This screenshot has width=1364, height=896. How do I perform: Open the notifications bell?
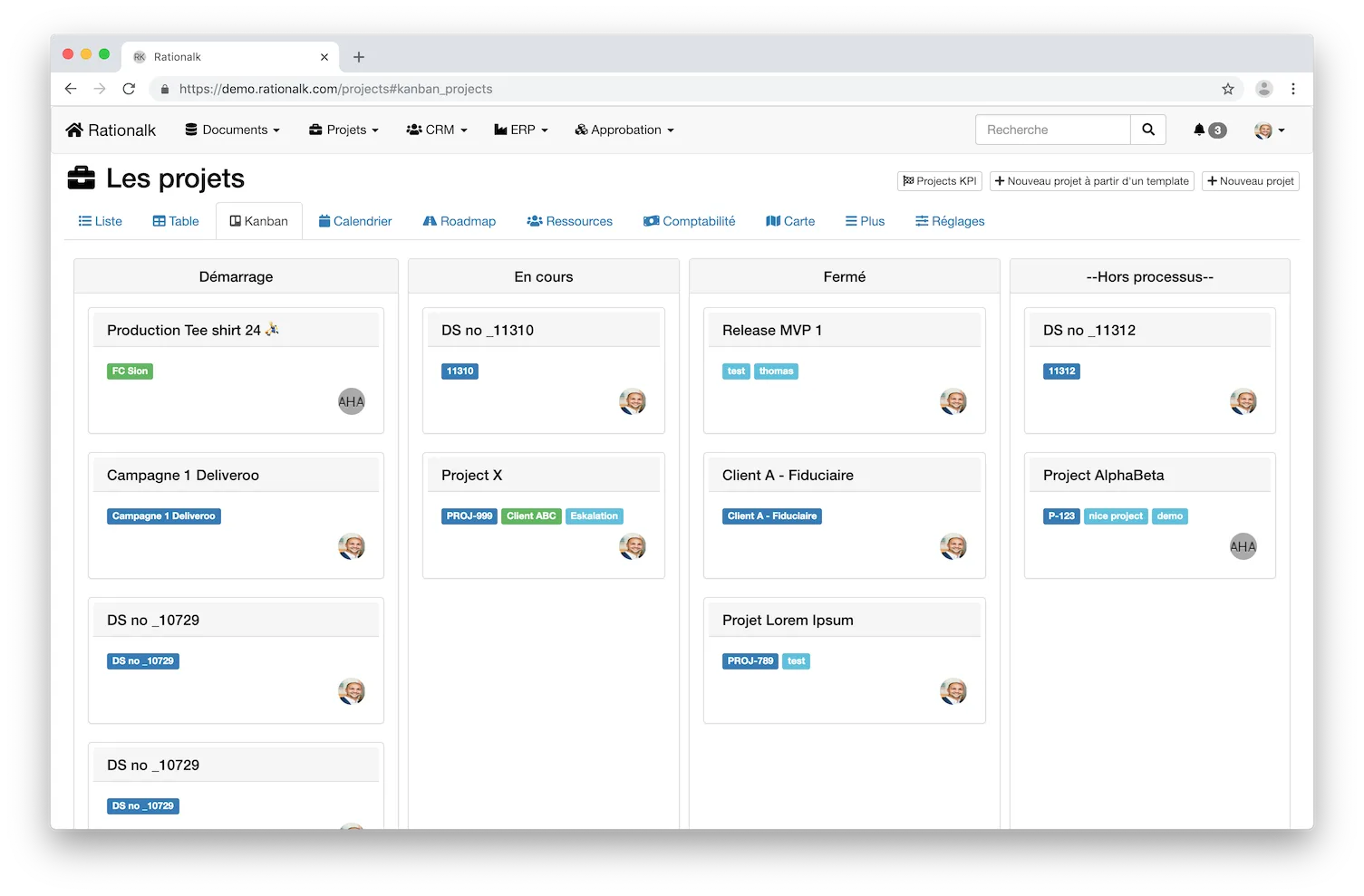tap(1199, 130)
